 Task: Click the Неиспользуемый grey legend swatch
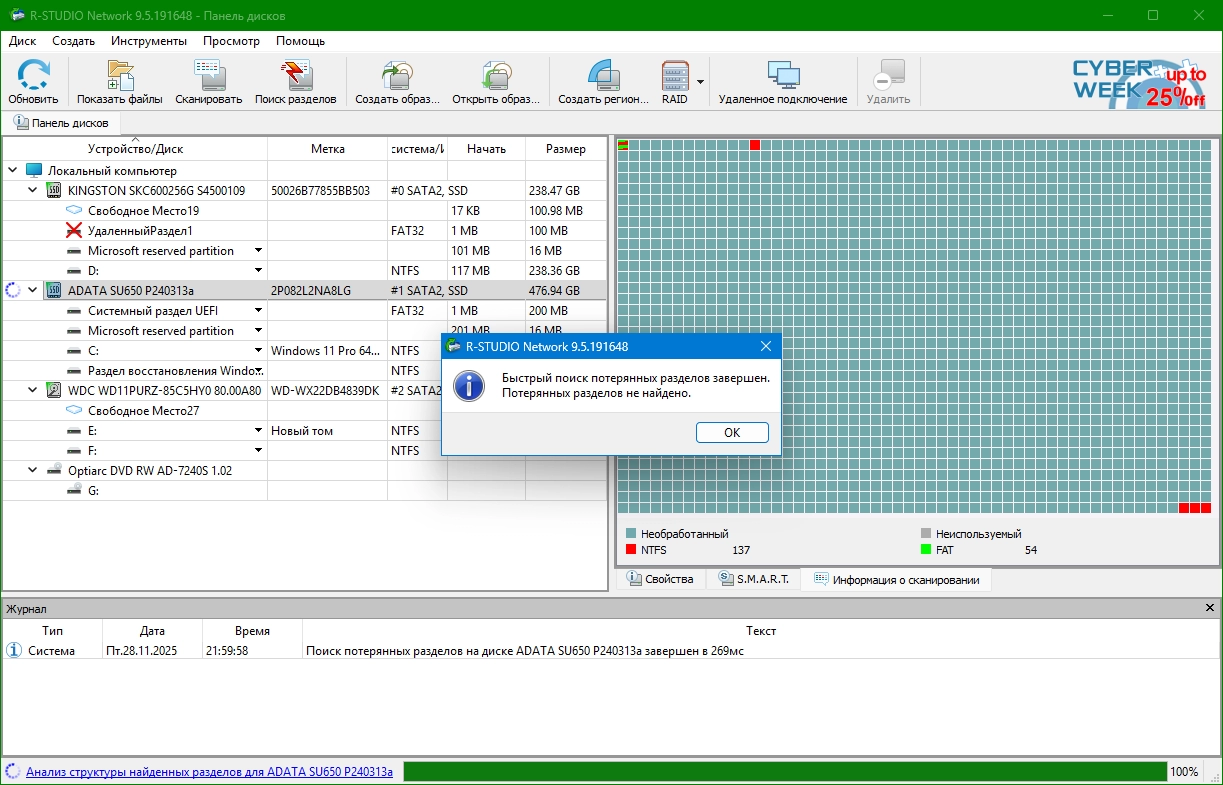(926, 534)
